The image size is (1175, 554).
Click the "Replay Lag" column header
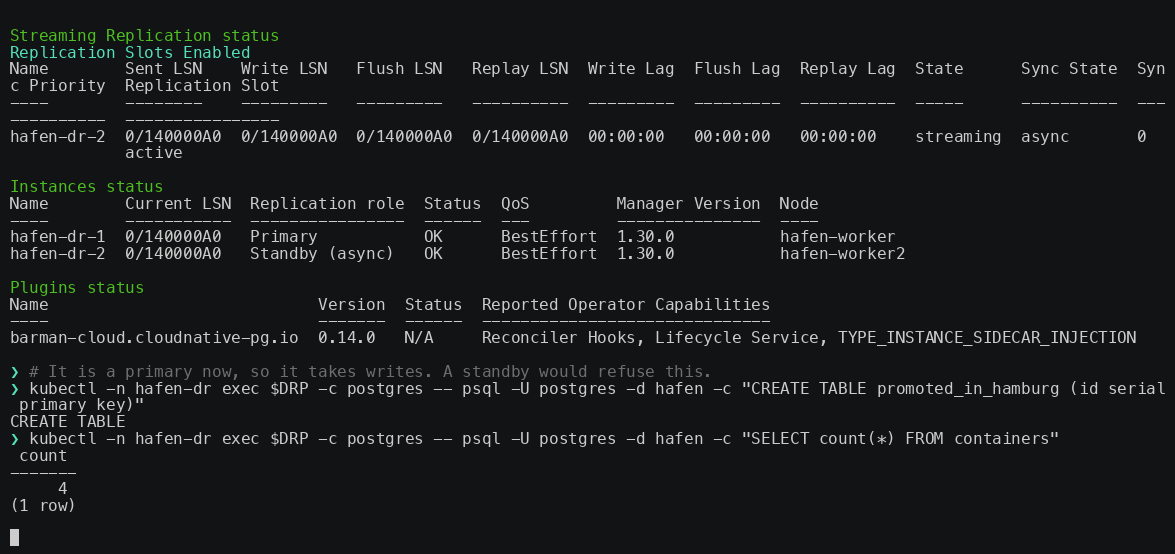[x=847, y=69]
